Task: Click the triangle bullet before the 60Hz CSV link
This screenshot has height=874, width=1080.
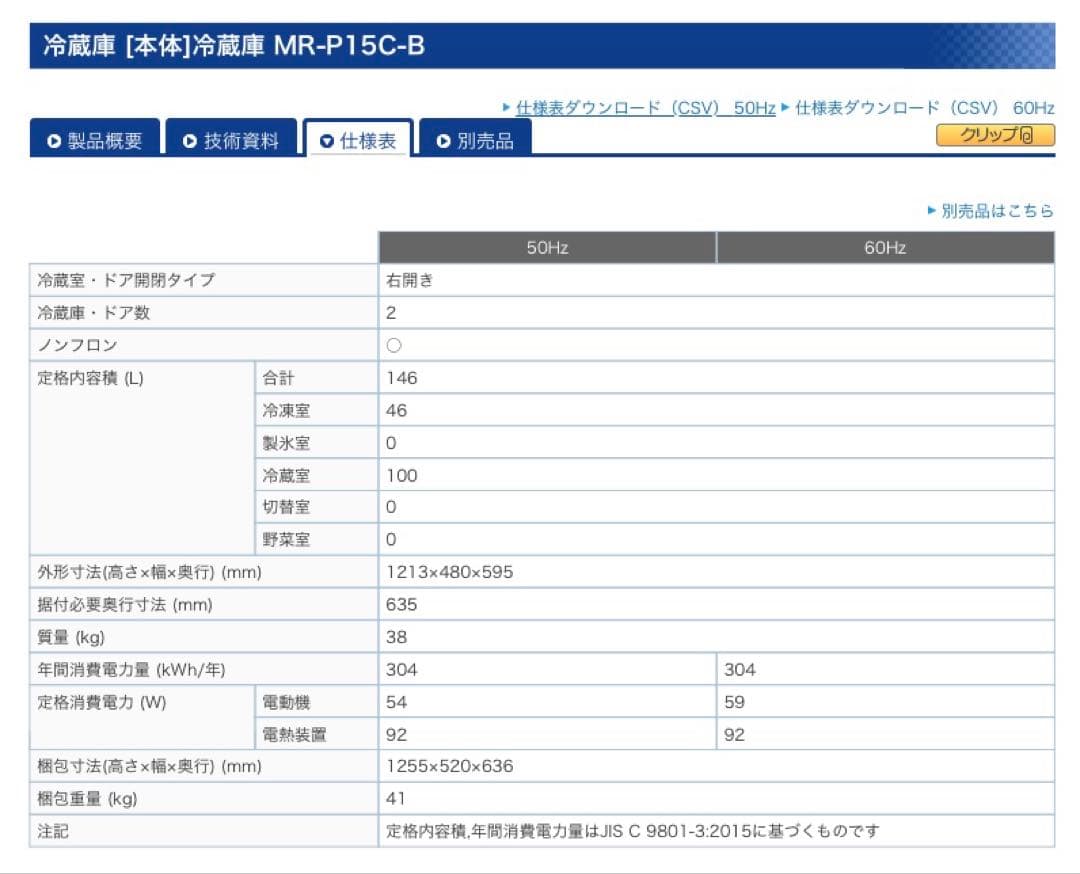Action: point(786,108)
